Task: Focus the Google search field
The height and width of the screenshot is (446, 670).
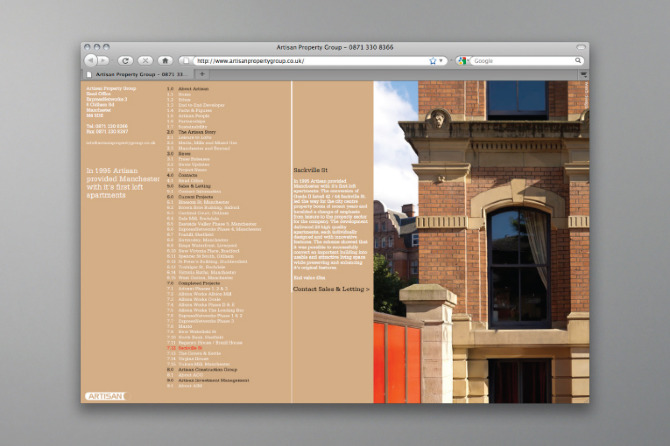Action: click(x=523, y=61)
